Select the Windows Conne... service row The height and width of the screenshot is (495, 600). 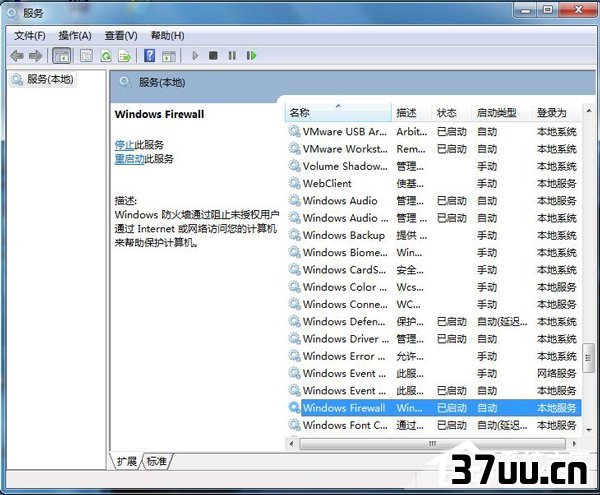(433, 304)
